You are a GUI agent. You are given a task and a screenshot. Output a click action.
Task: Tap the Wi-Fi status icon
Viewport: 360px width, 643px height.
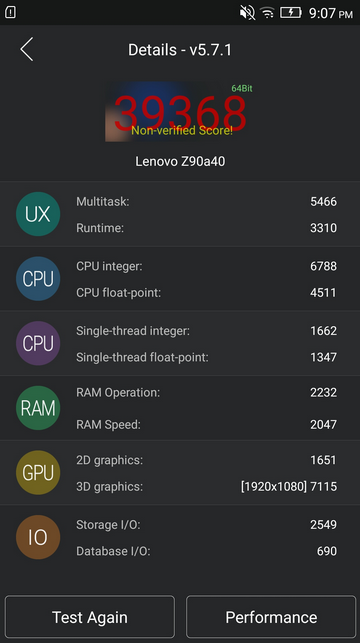268,13
